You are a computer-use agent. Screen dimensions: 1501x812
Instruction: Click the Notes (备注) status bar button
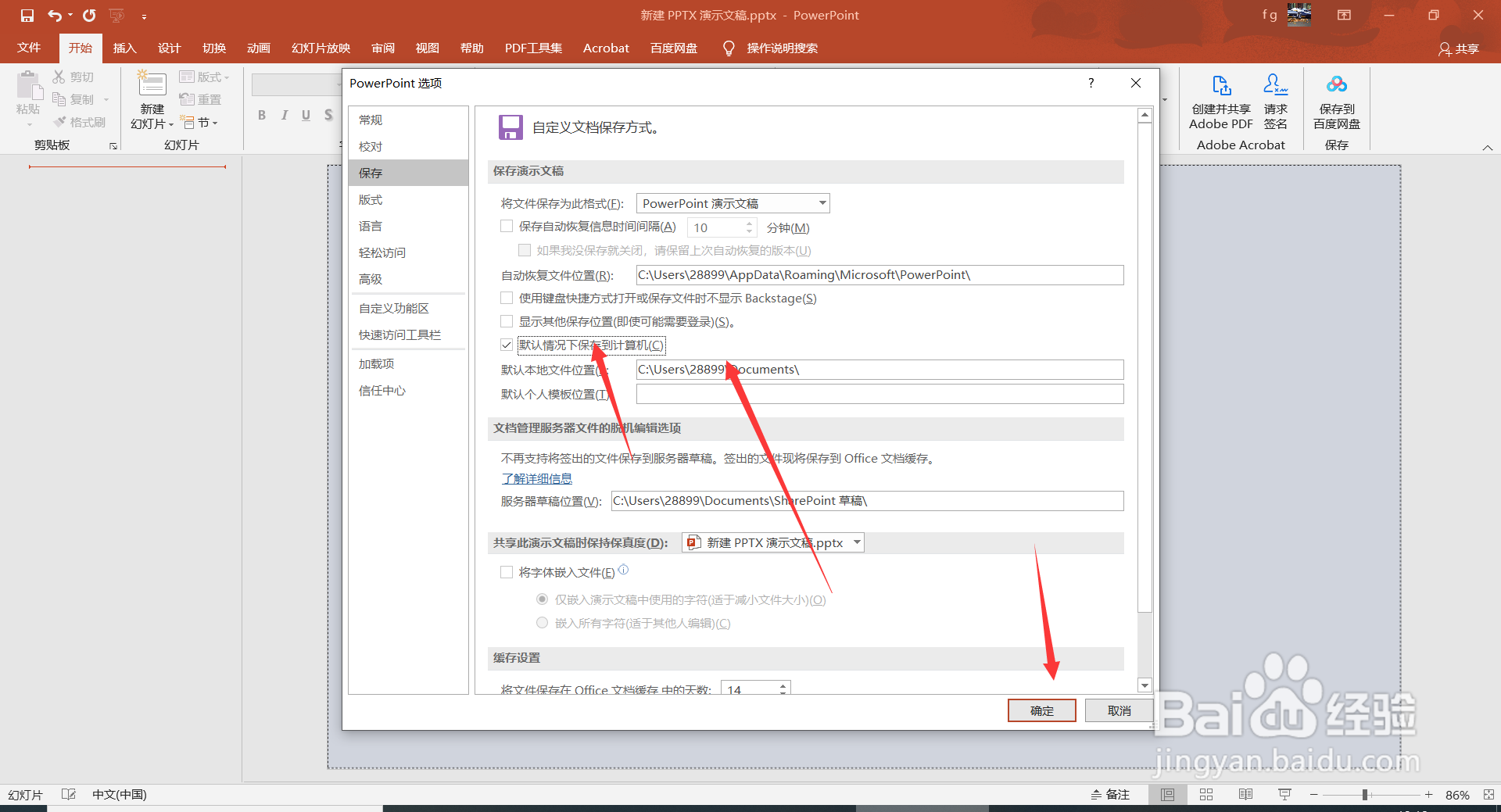point(1110,795)
